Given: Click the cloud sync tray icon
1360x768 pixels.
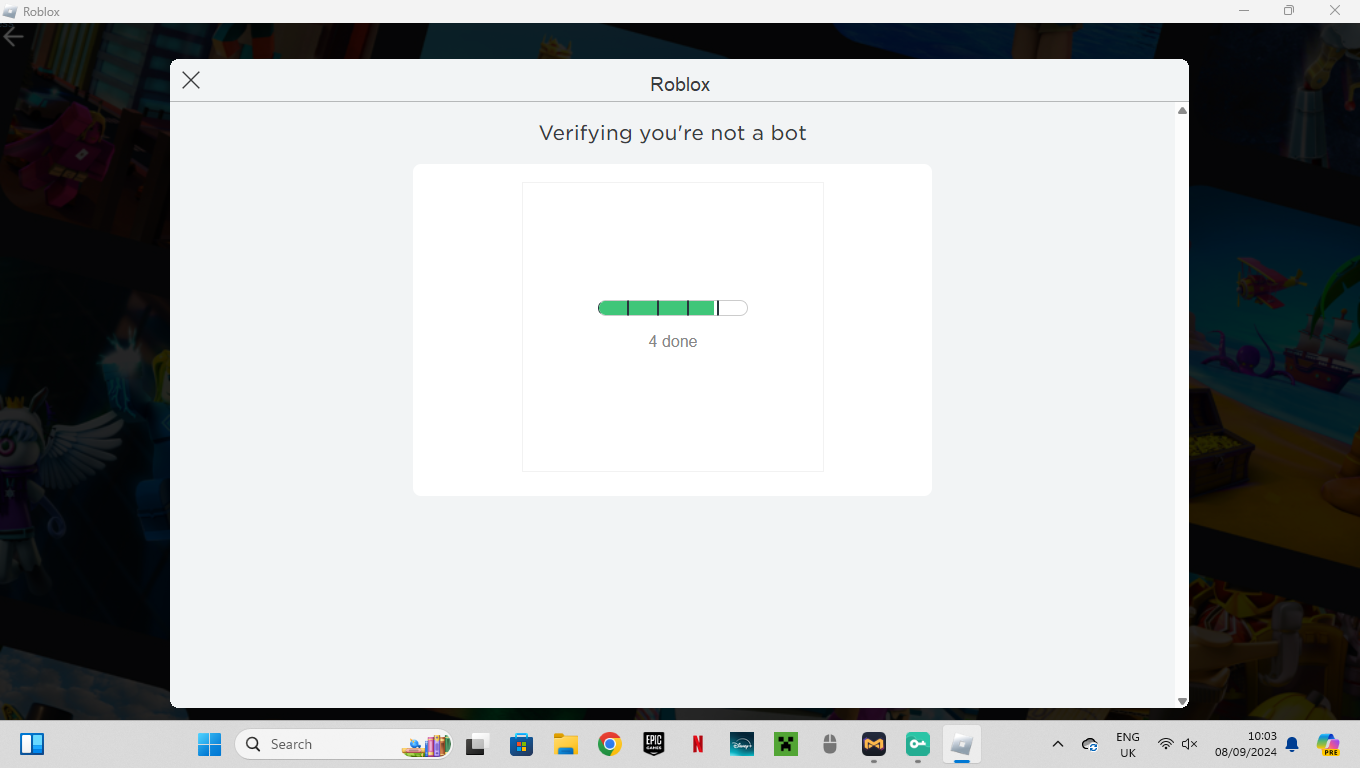Looking at the screenshot, I should pos(1090,744).
